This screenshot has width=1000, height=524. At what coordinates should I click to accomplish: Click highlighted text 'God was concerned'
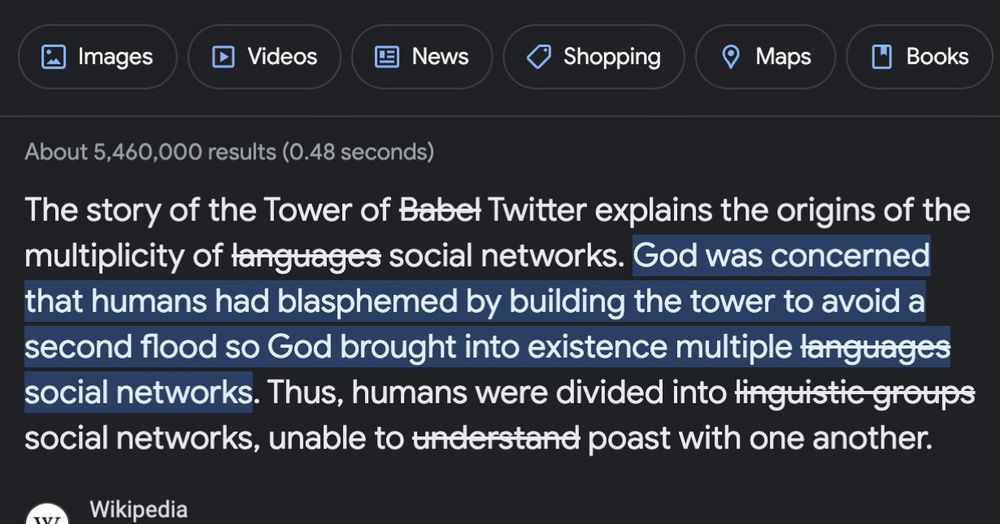pos(781,256)
